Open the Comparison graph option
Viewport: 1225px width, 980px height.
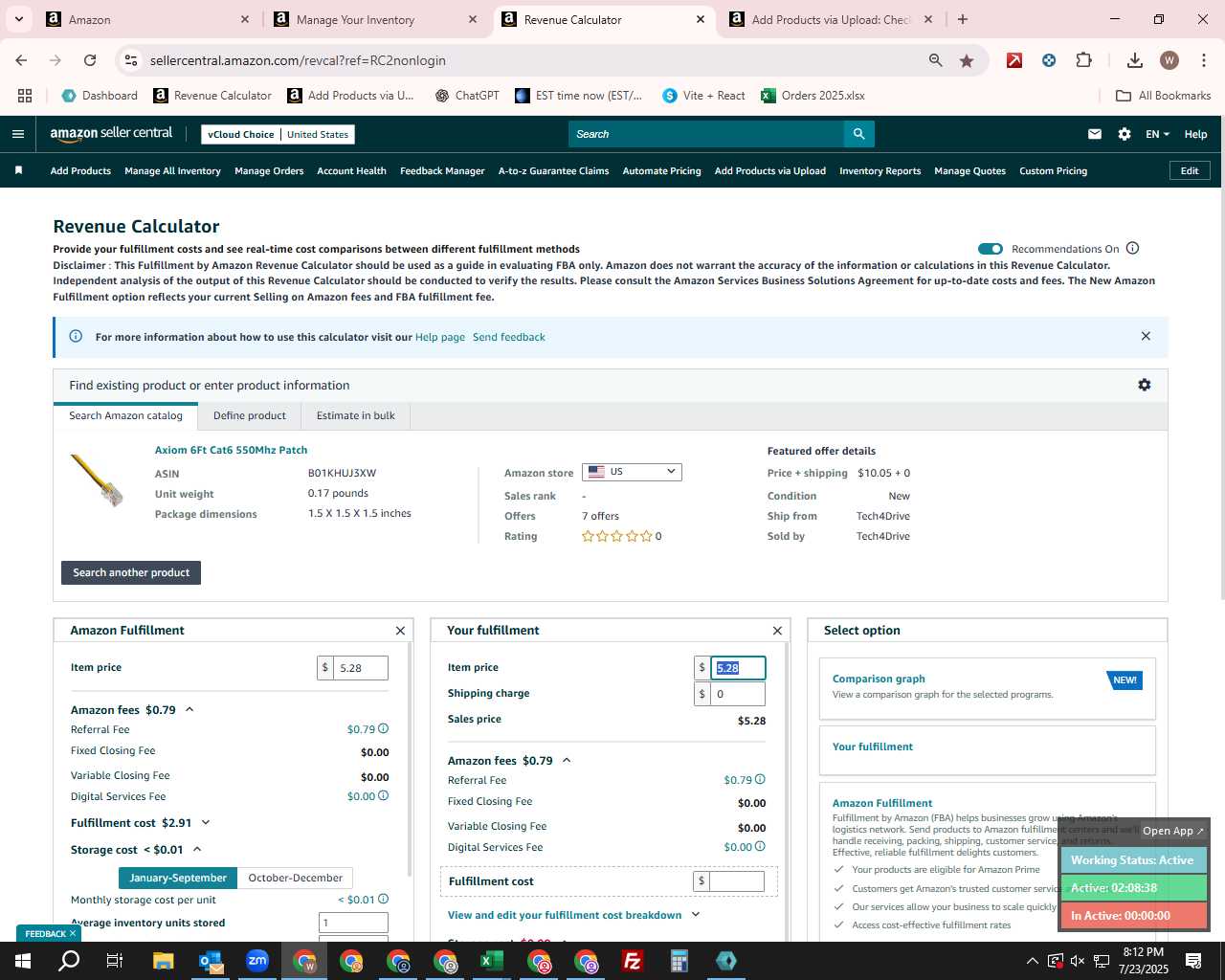[x=879, y=679]
